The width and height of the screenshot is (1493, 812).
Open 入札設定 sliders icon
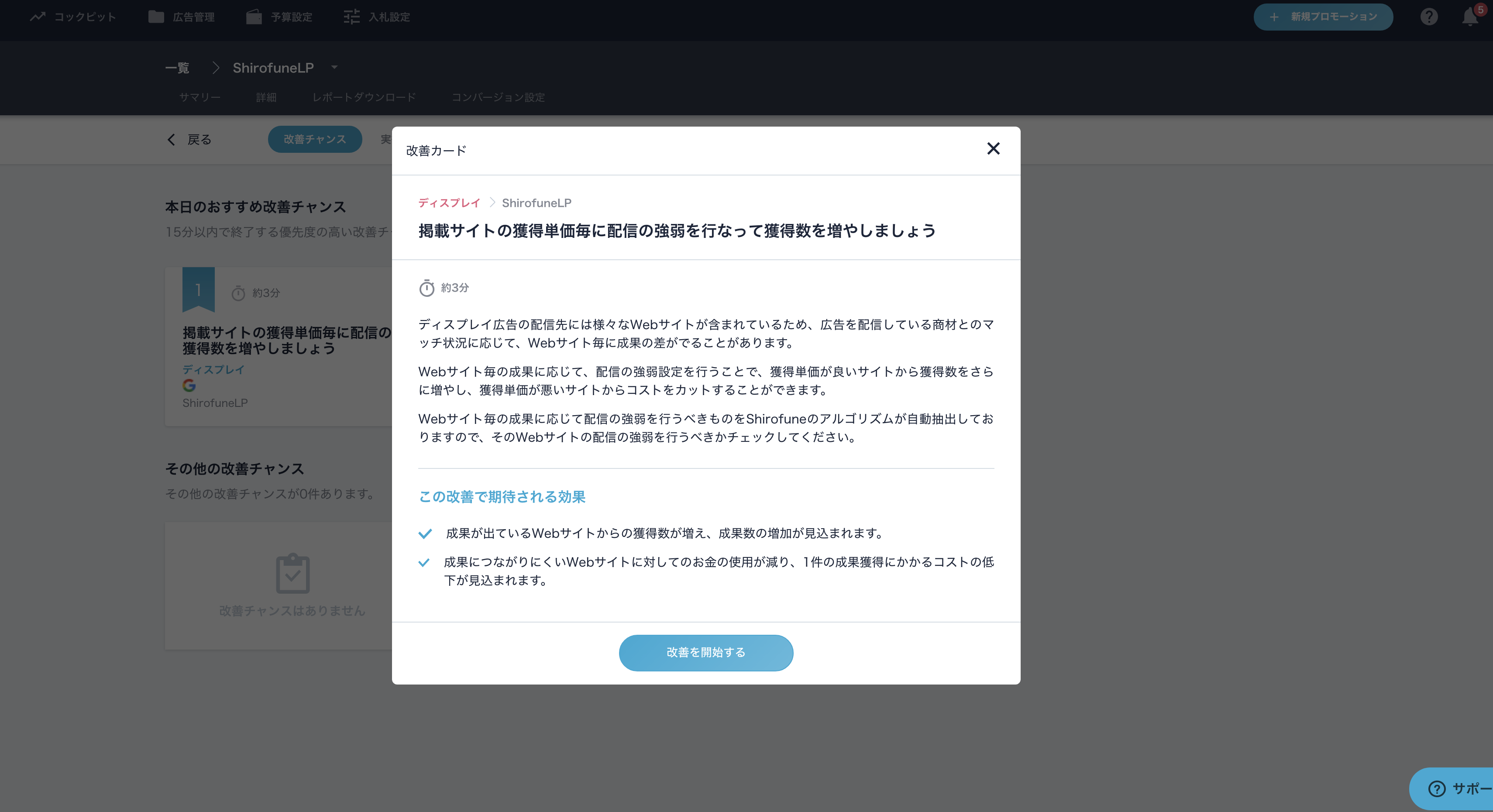351,17
